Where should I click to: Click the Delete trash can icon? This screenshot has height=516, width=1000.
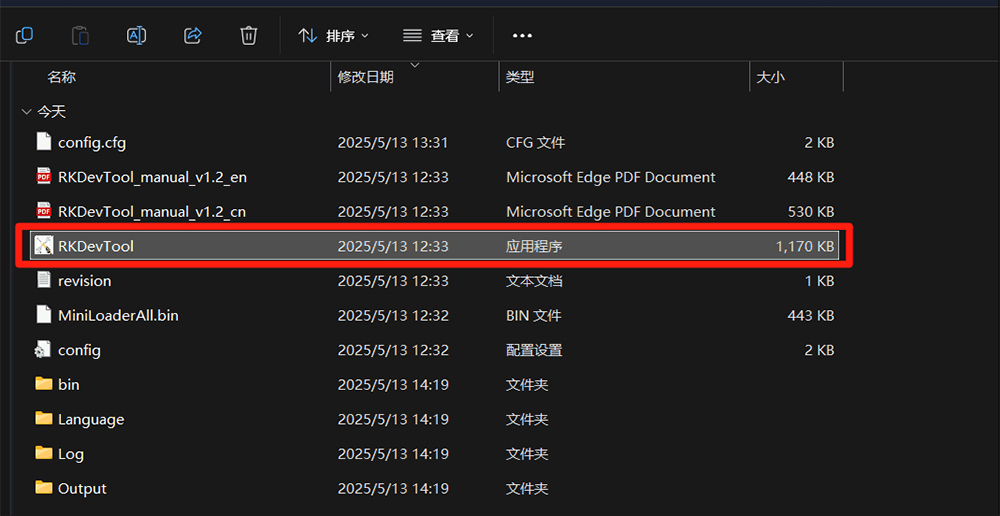coord(249,36)
